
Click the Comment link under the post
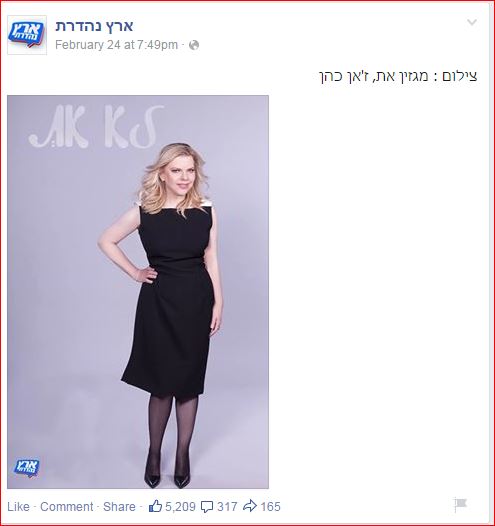(67, 507)
